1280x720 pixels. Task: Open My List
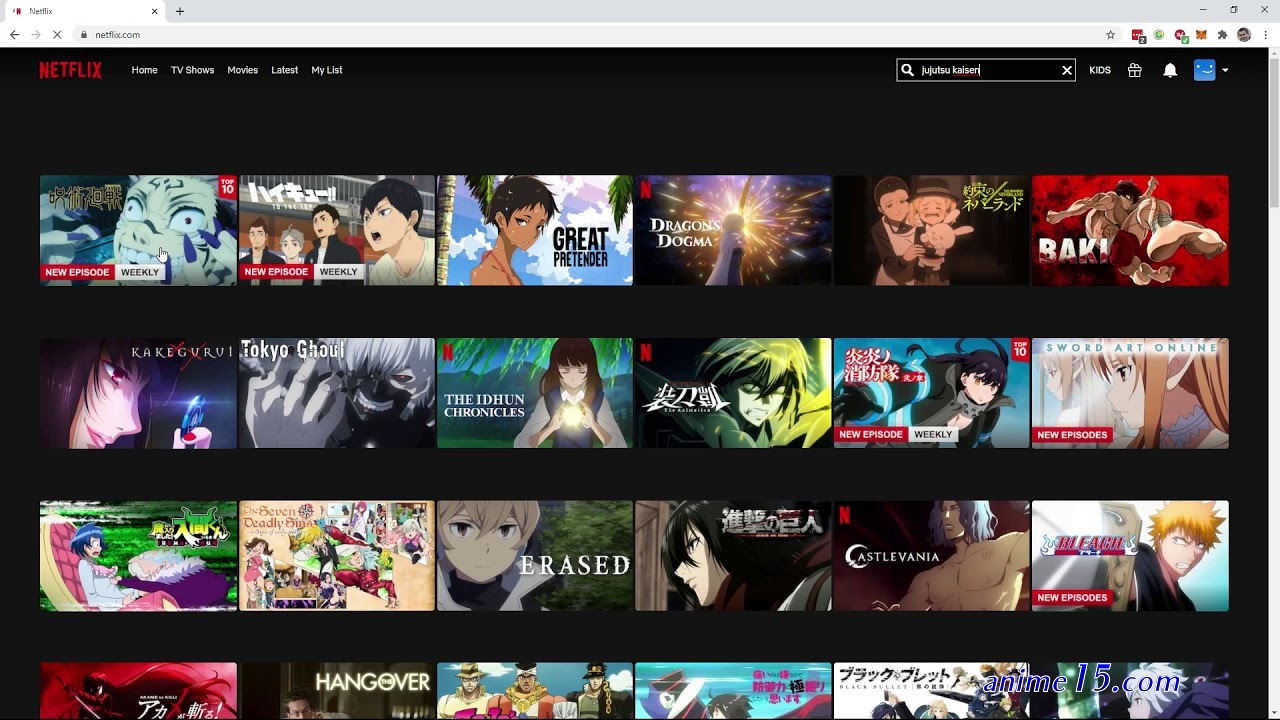tap(327, 70)
